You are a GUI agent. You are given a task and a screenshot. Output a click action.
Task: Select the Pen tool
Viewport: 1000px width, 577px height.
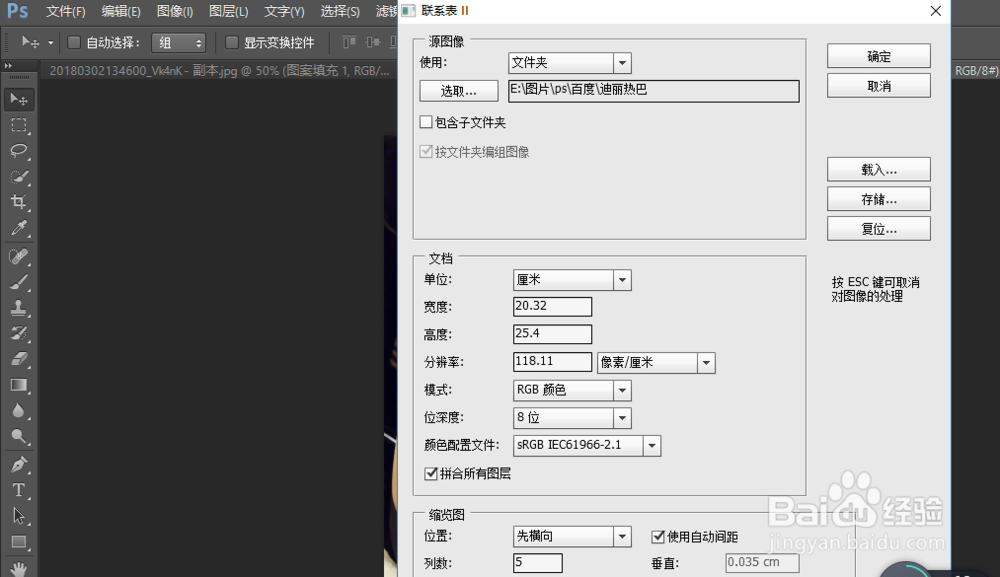(18, 463)
